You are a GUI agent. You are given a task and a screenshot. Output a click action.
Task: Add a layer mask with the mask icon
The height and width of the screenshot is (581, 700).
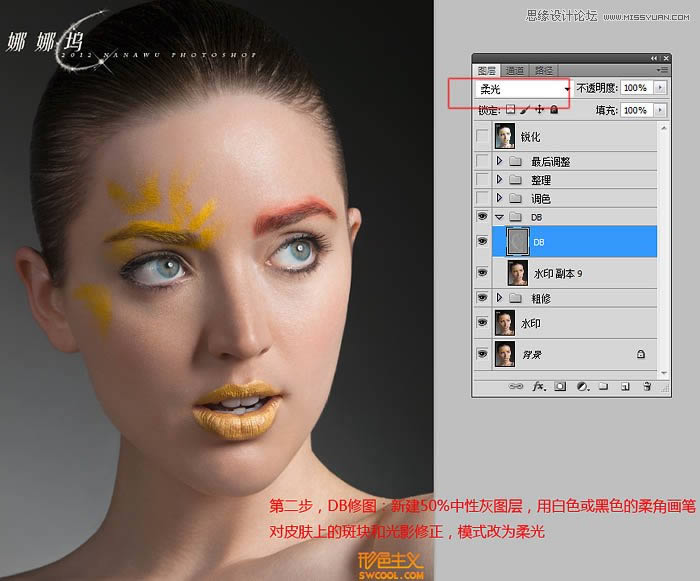click(x=560, y=385)
